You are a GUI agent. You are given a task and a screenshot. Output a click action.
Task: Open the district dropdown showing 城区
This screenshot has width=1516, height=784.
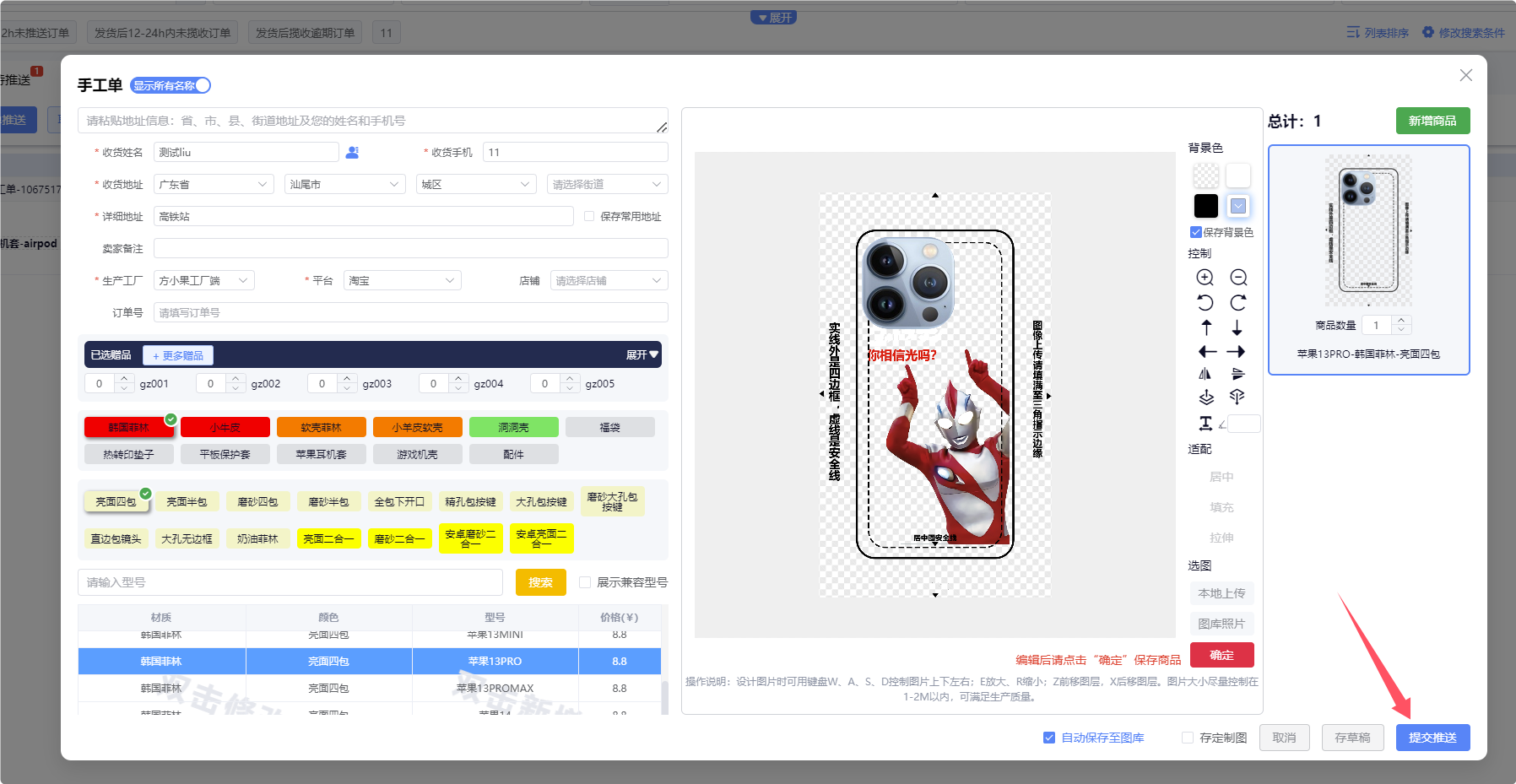[x=477, y=184]
